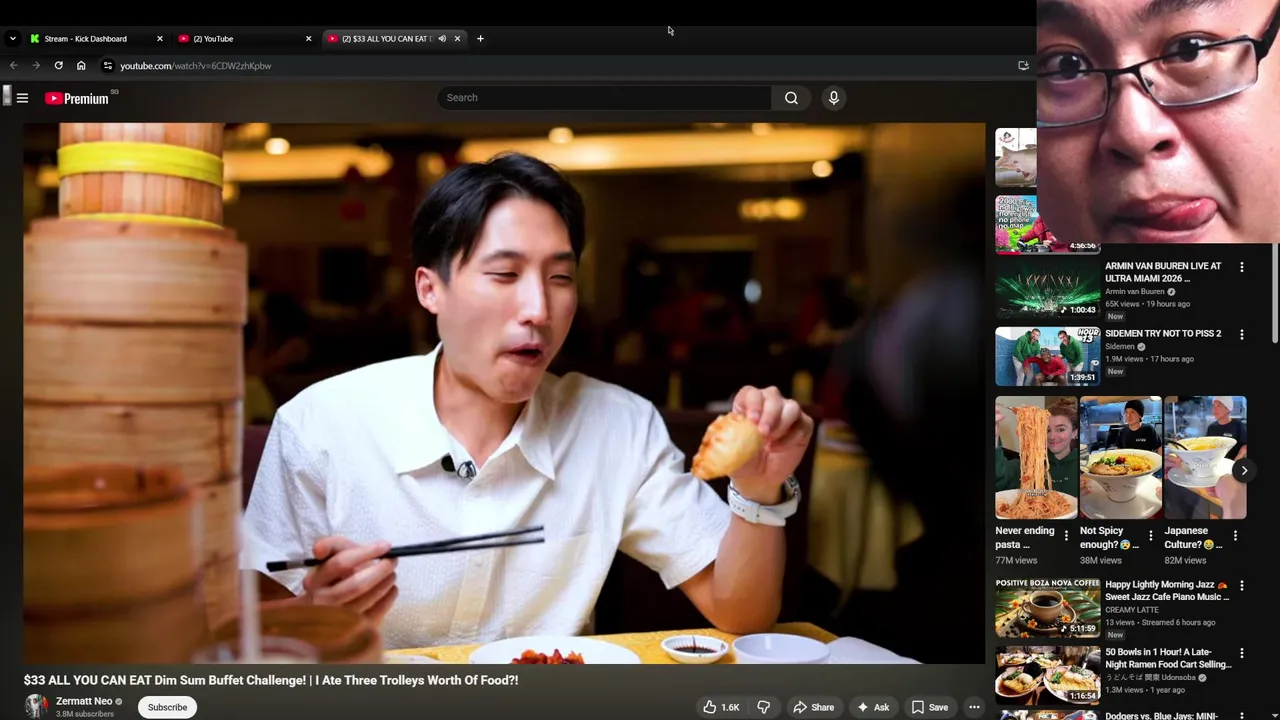The image size is (1280, 720).
Task: Open Armin van Buuren Live video title
Action: [x=1163, y=272]
